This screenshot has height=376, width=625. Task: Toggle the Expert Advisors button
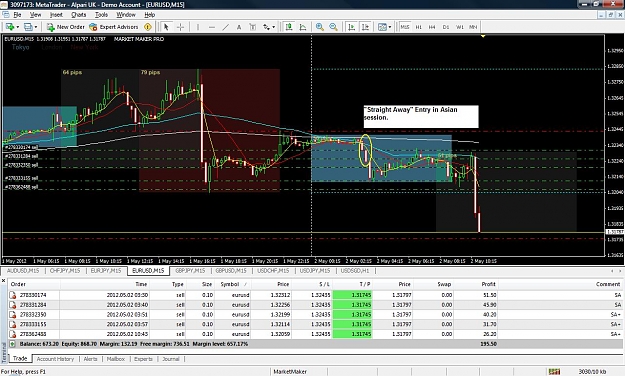coord(114,27)
